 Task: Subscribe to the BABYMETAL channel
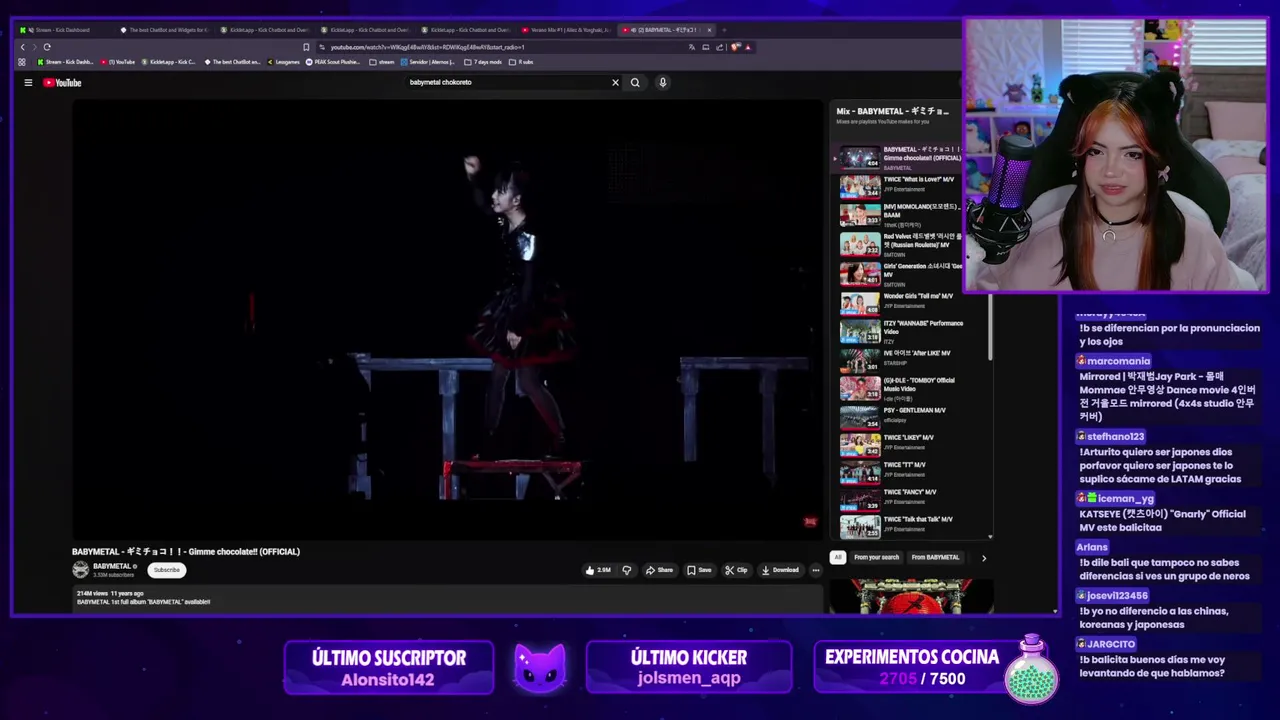[167, 570]
